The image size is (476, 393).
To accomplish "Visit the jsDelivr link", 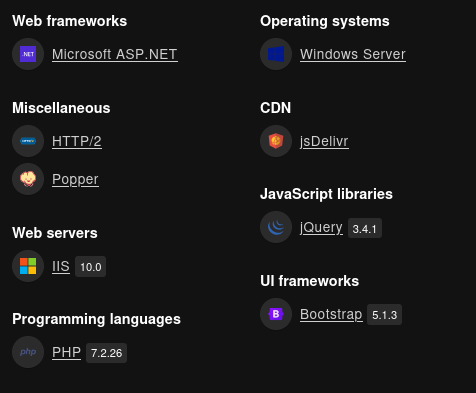I will click(x=324, y=141).
